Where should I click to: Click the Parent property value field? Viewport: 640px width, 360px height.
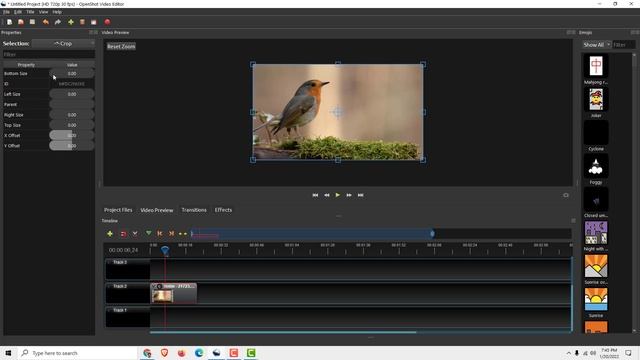[x=72, y=104]
